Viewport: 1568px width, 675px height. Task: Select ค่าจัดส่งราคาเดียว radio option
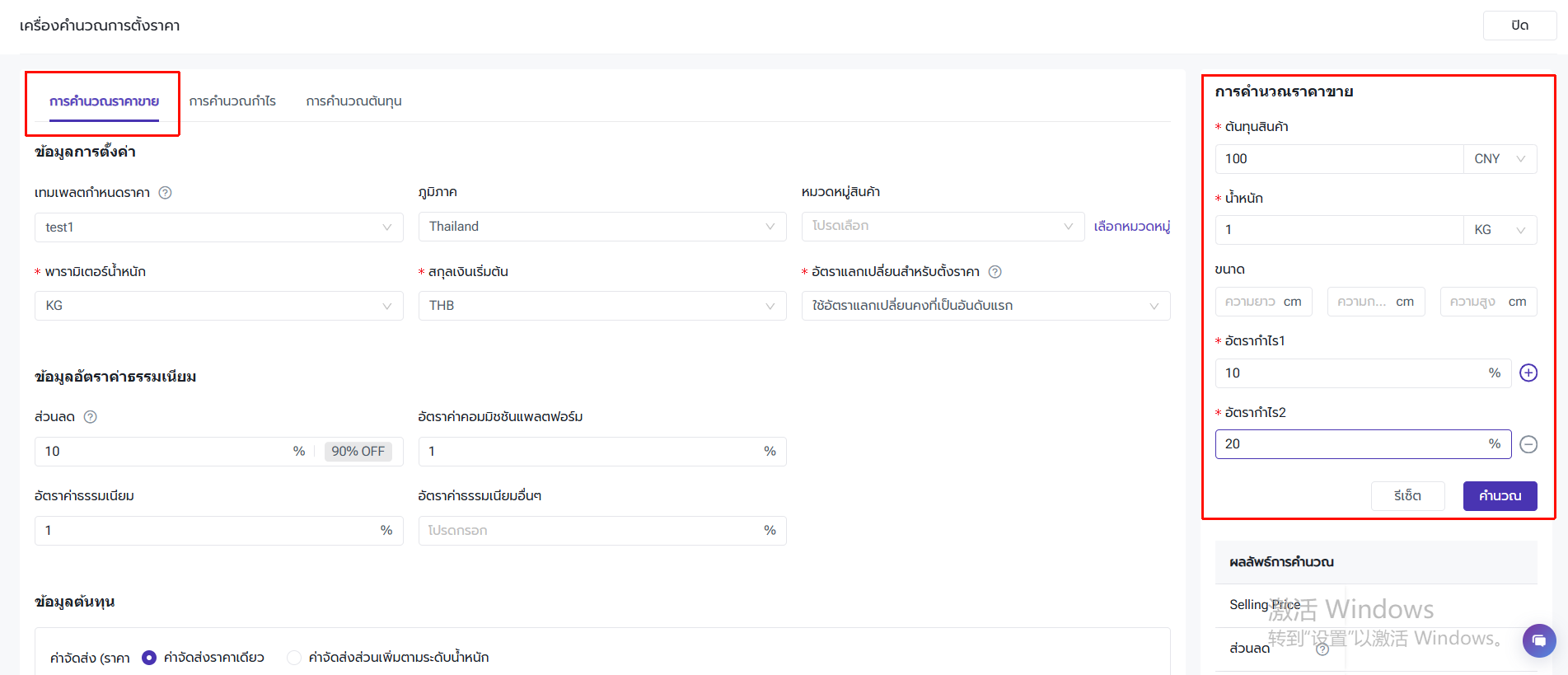(x=149, y=658)
